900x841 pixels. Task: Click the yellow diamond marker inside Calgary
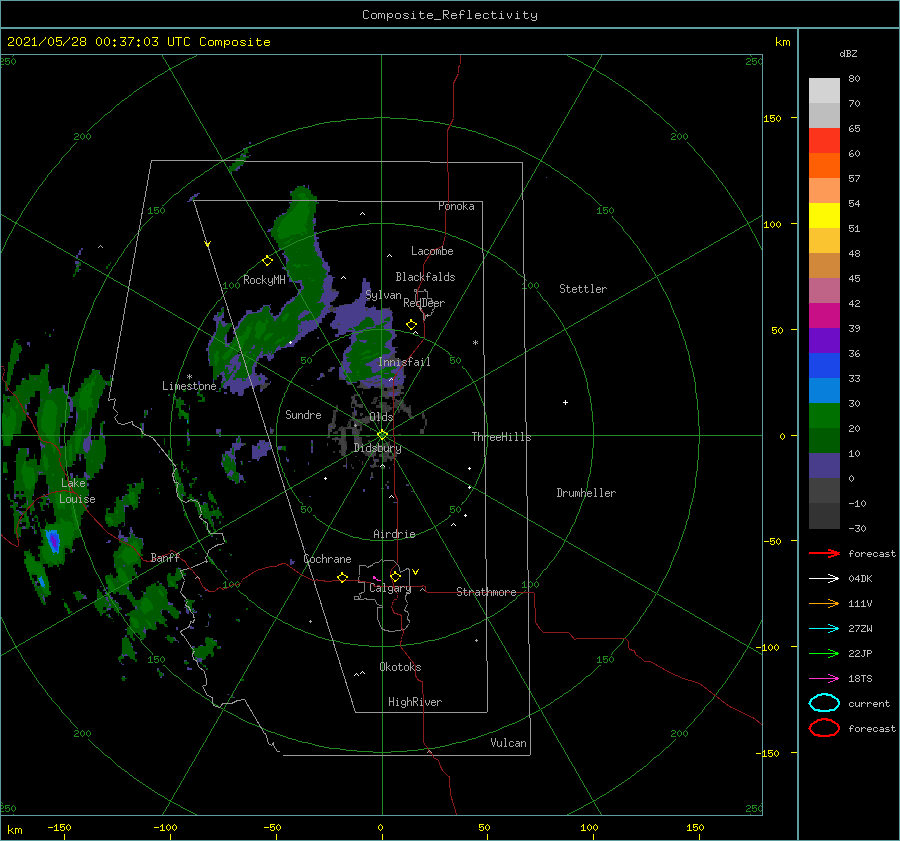[x=395, y=576]
